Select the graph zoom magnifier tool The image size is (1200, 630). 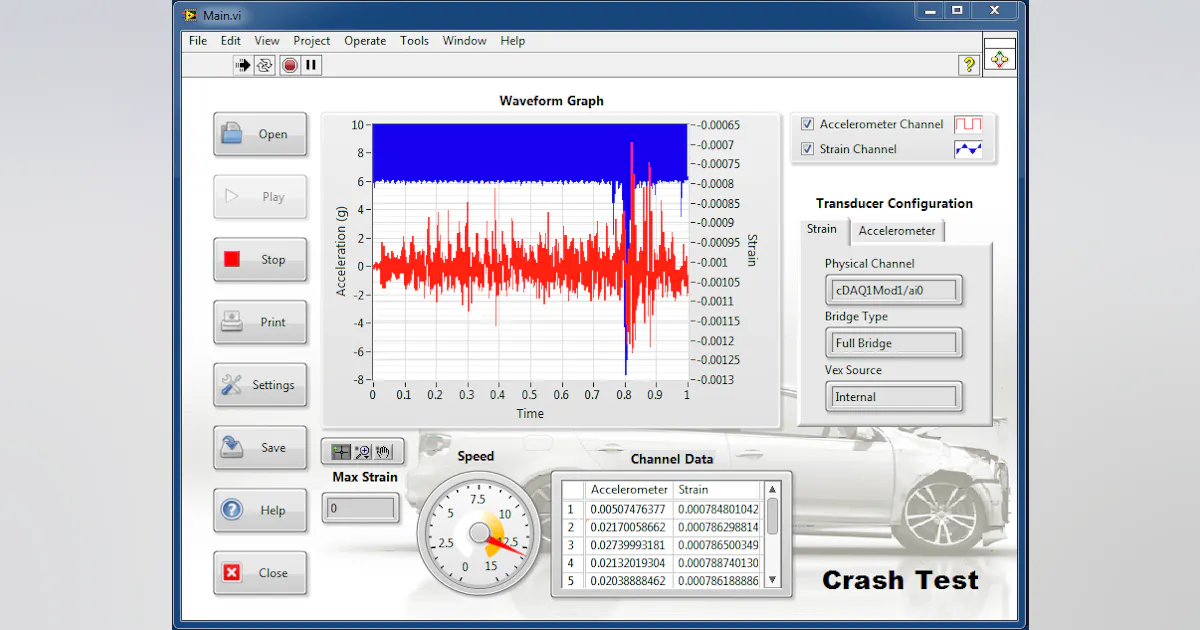[363, 452]
